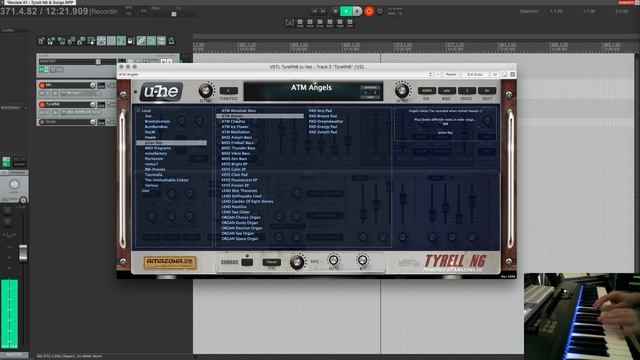Click the knob left of ADSR1 button

[402, 91]
